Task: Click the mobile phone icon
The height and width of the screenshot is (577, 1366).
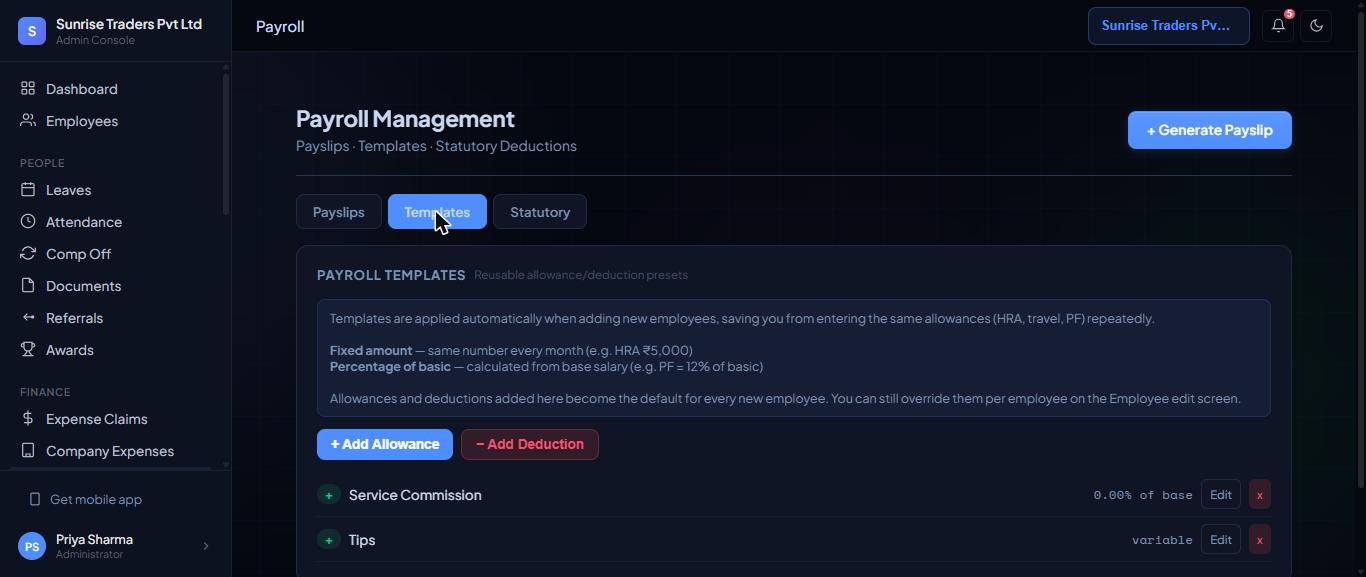Action: pyautogui.click(x=35, y=499)
